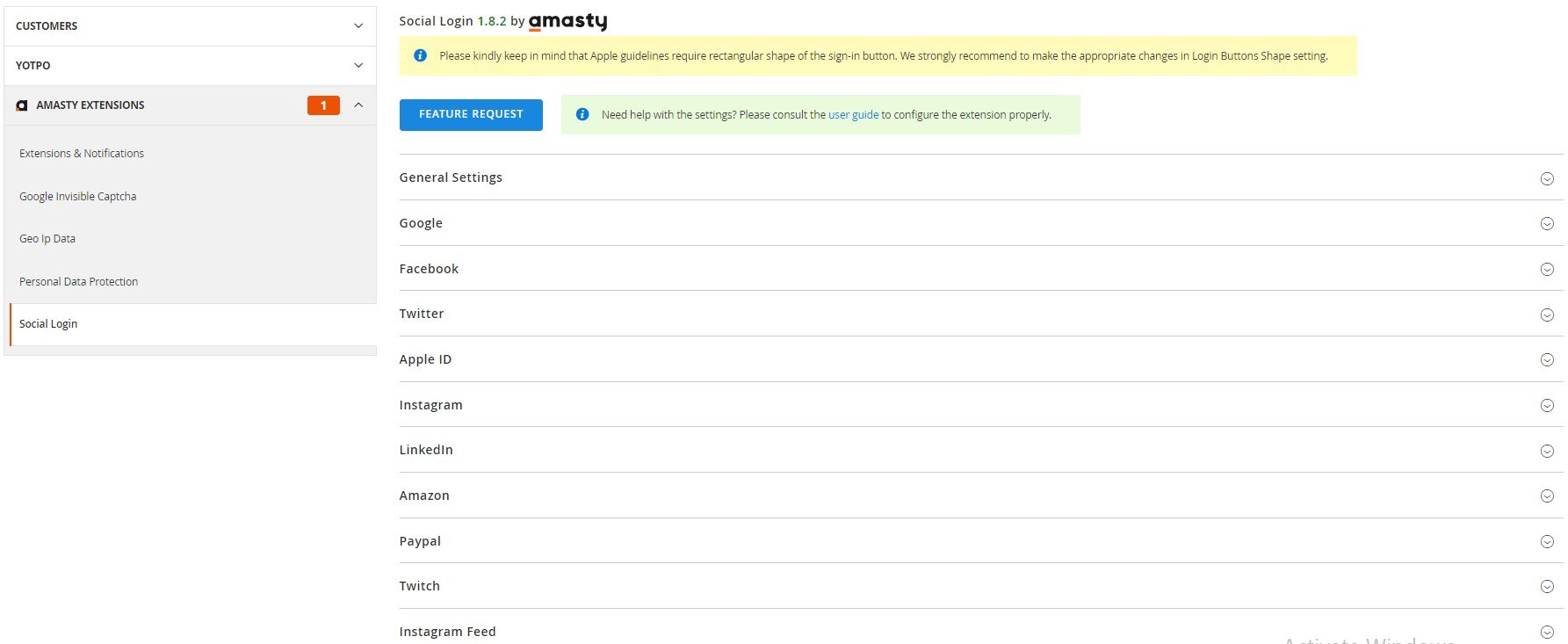
Task: Click the version number 1.8.2 text
Action: 492,21
